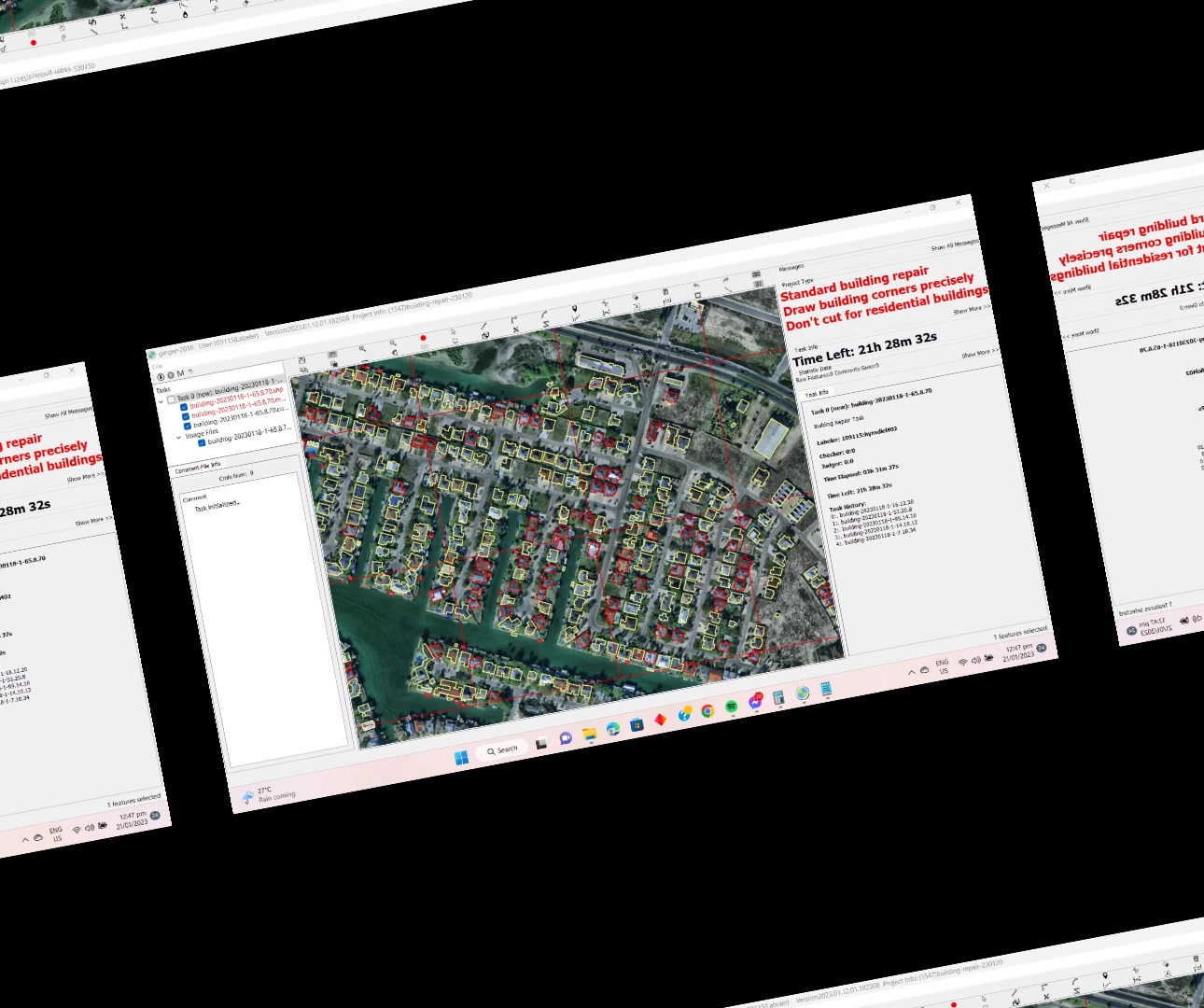Uncheck the red building-20230118-1-65.8.70.m layer checkbox

point(186,416)
